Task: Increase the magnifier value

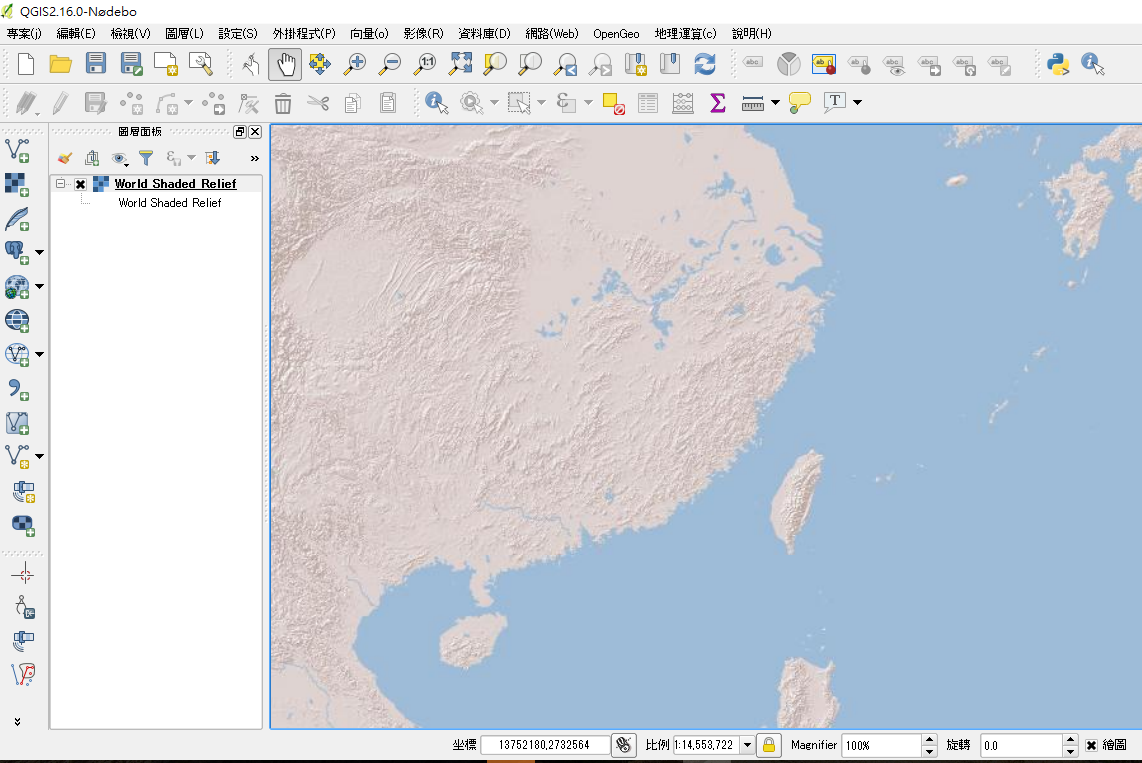Action: [929, 740]
